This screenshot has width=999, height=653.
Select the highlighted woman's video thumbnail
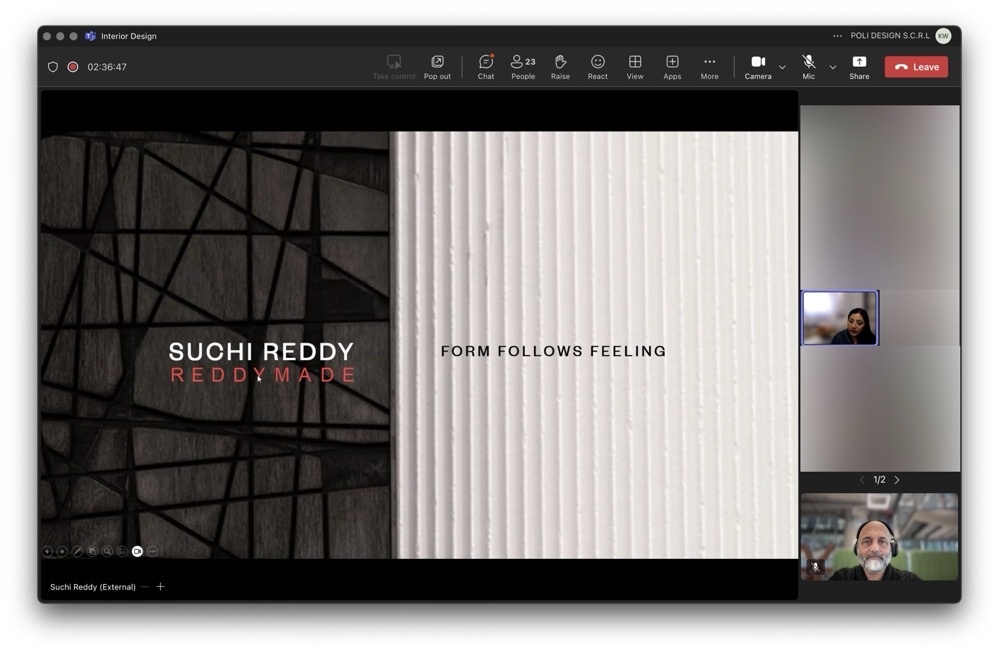click(840, 318)
